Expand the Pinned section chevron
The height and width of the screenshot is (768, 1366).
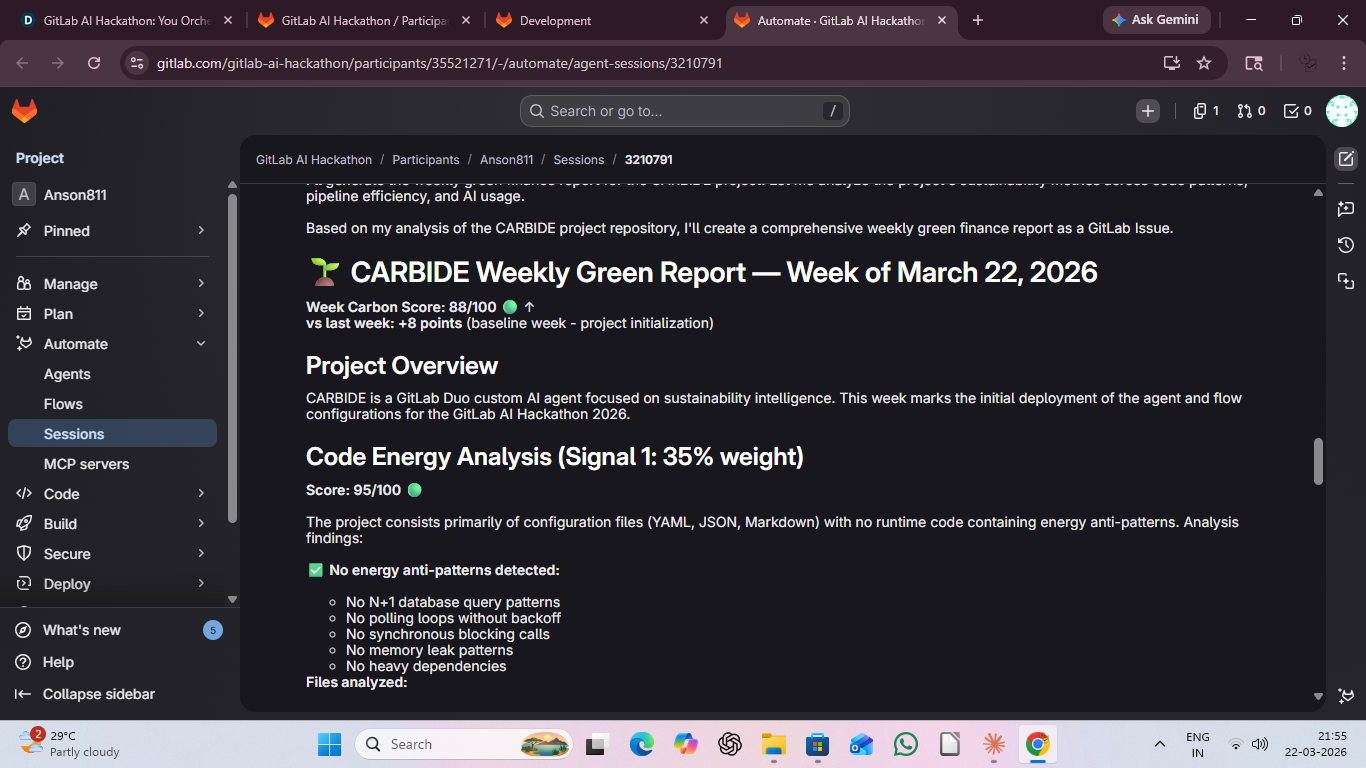(x=201, y=231)
